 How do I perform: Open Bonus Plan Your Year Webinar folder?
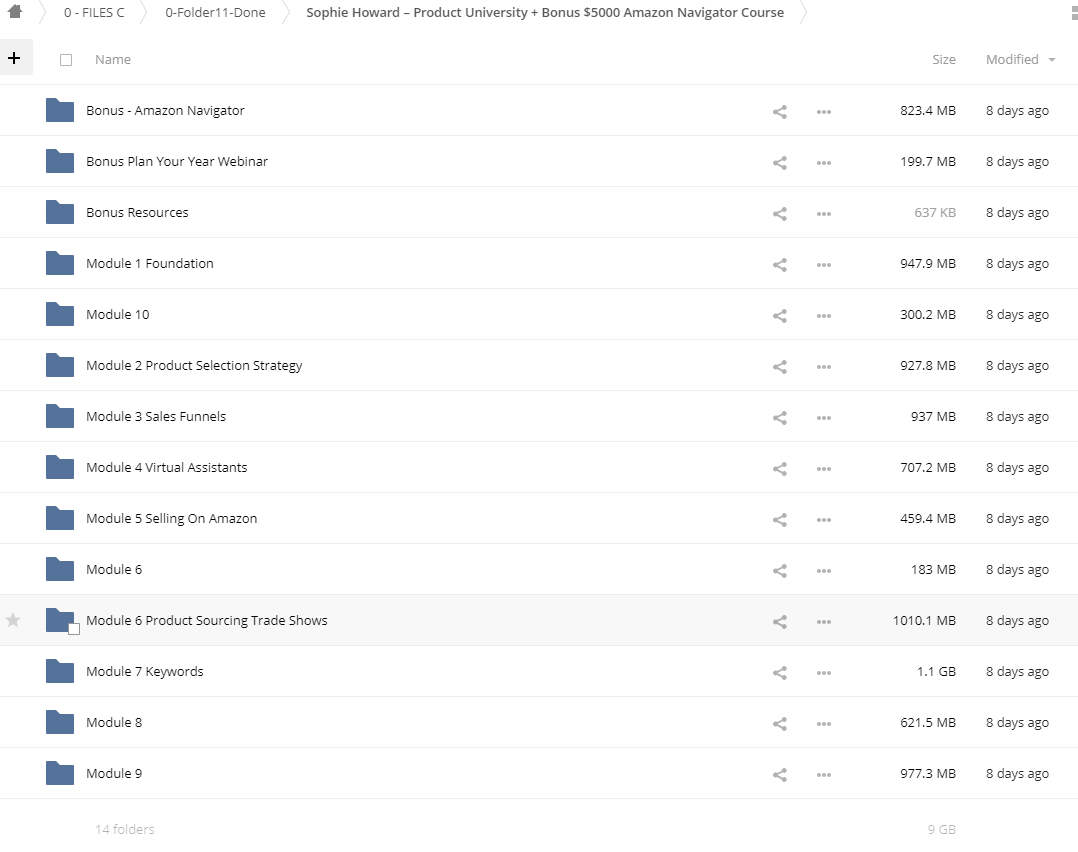coord(177,162)
